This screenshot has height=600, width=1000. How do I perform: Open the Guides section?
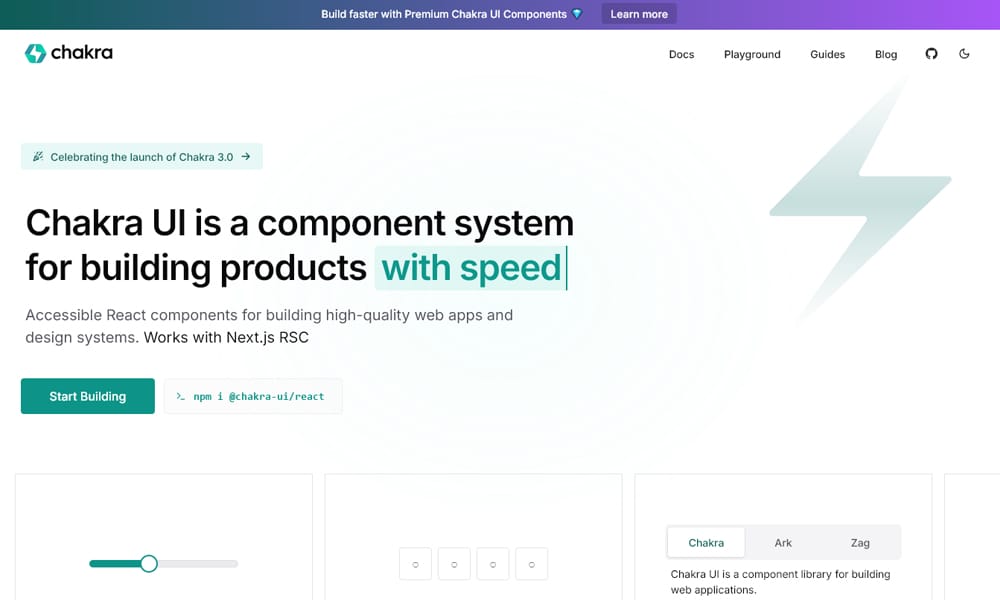(827, 54)
